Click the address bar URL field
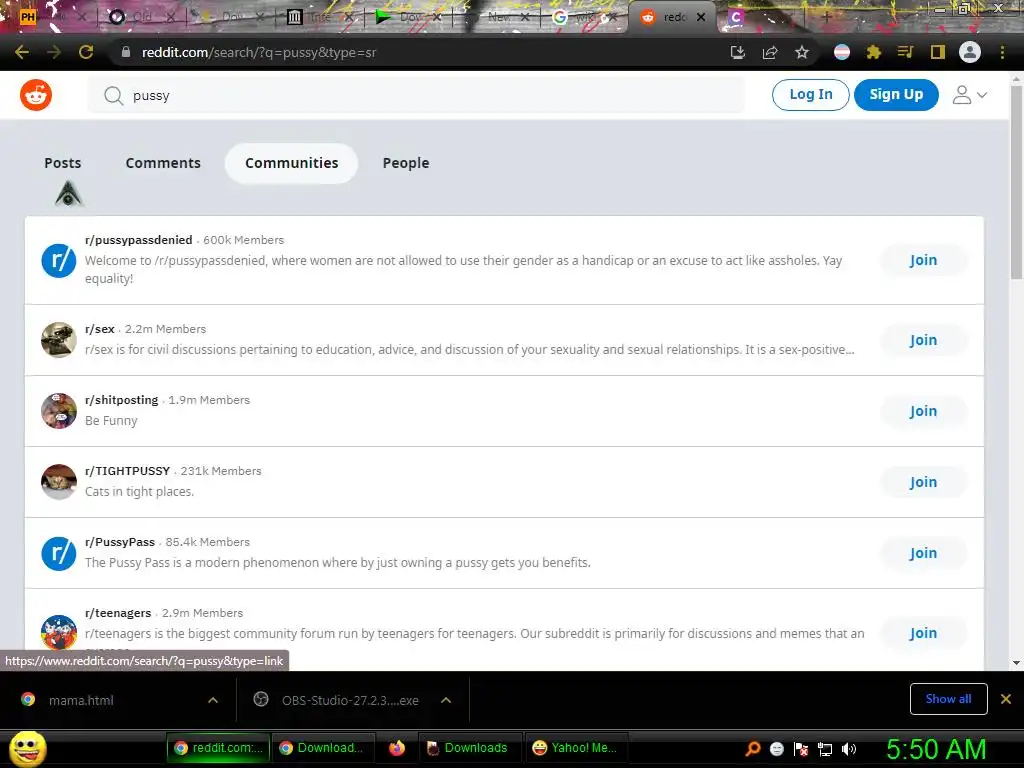This screenshot has width=1024, height=768. click(418, 52)
